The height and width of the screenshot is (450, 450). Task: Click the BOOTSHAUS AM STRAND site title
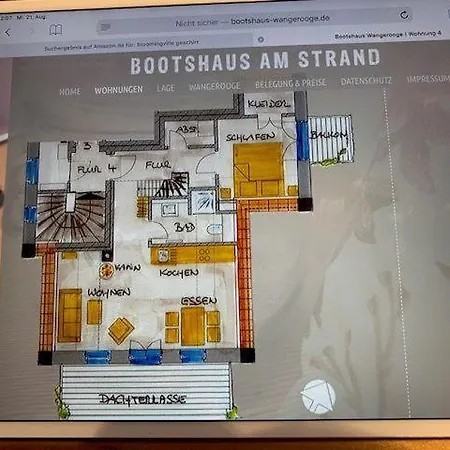tap(255, 61)
